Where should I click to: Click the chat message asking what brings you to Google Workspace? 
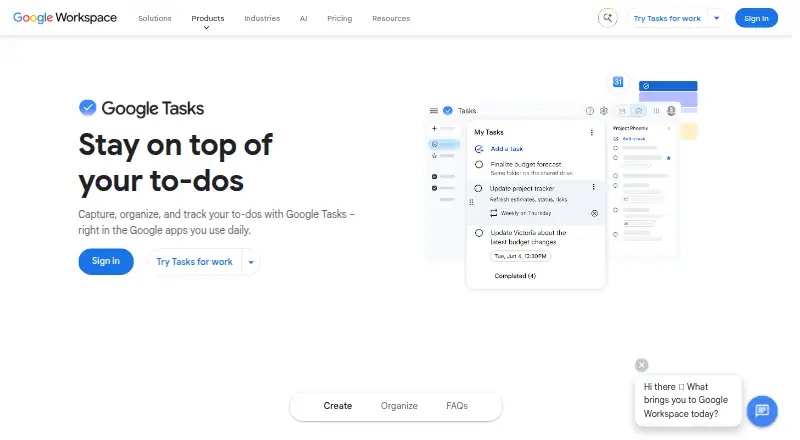point(686,400)
